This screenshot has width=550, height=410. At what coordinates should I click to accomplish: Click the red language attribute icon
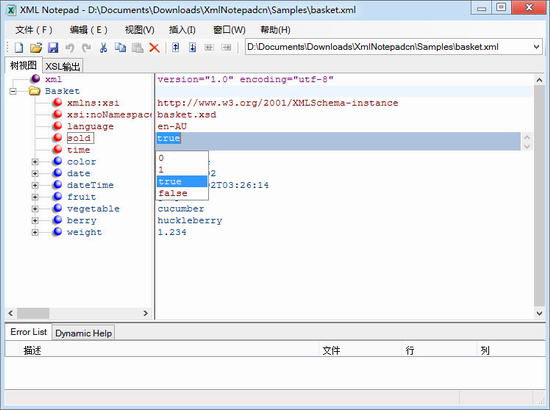[58, 126]
